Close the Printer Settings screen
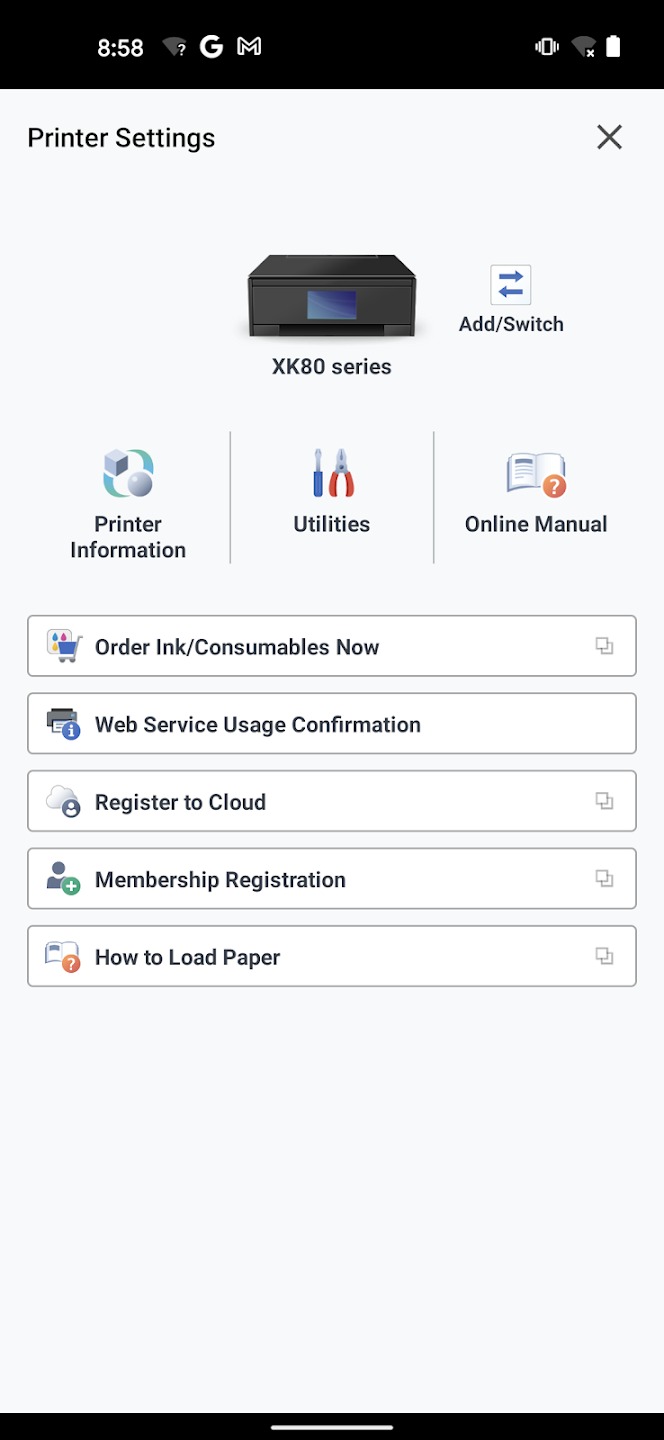The image size is (664, 1440). (x=609, y=137)
